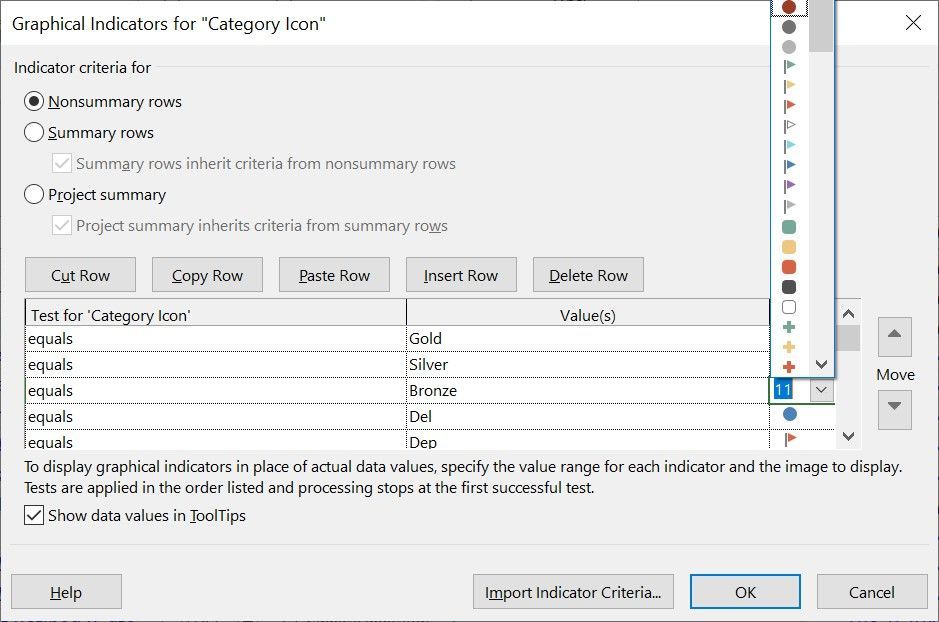Pick the green rounded square indicator
This screenshot has width=939, height=622.
pos(789,227)
